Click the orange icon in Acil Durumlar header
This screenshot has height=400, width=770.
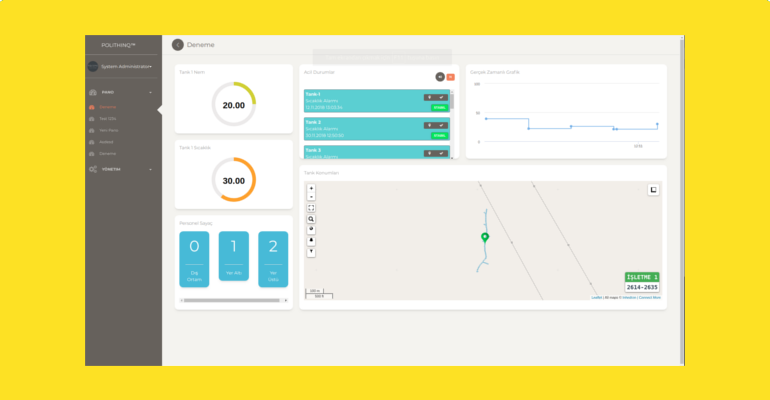tap(450, 76)
